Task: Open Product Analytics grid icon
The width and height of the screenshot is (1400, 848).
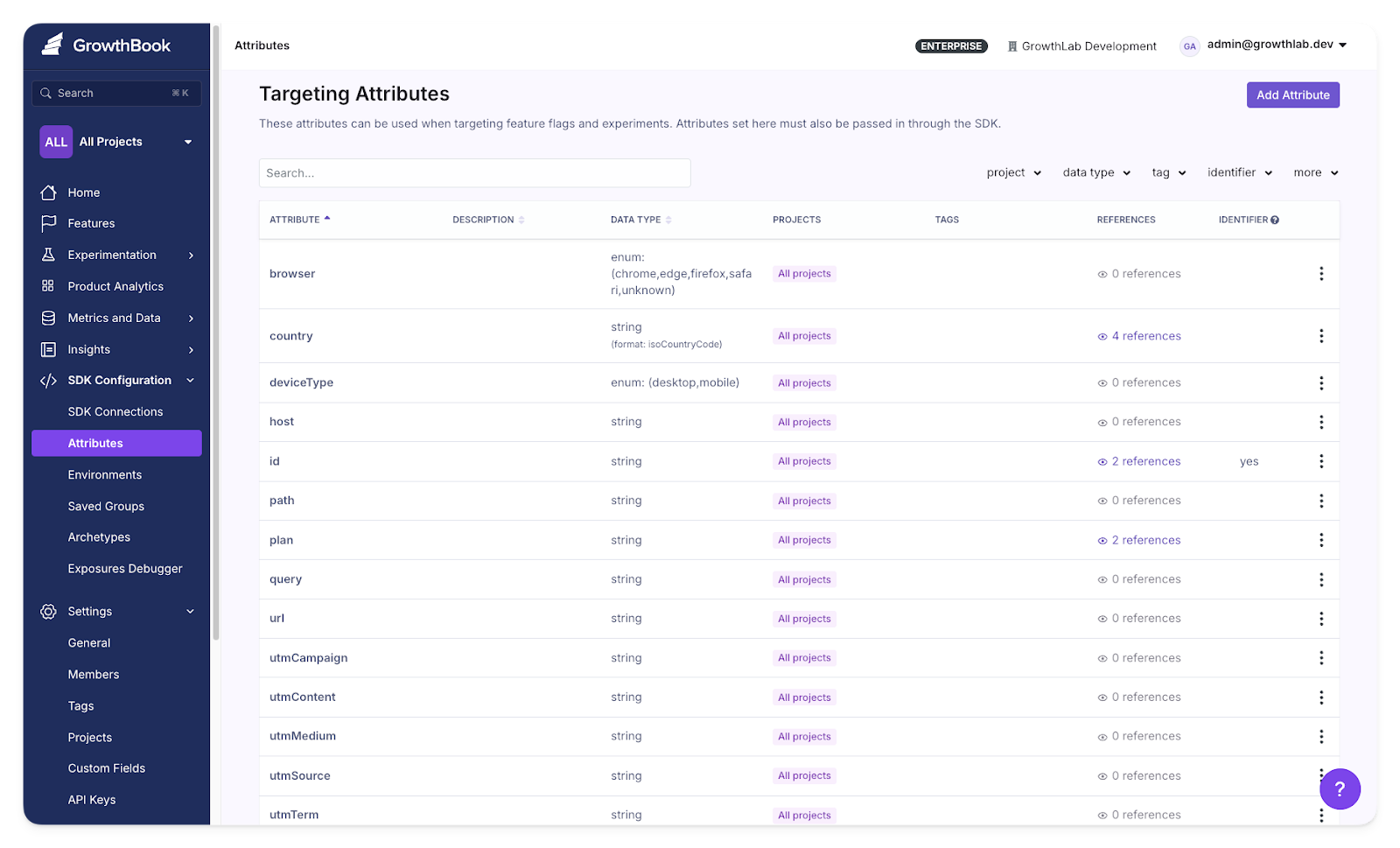Action: pyautogui.click(x=48, y=286)
